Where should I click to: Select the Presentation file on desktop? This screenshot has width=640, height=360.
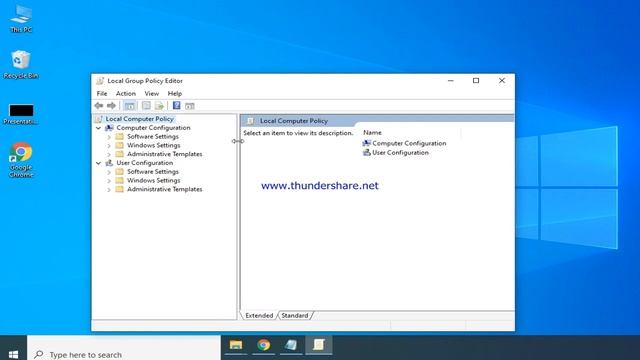(21, 114)
